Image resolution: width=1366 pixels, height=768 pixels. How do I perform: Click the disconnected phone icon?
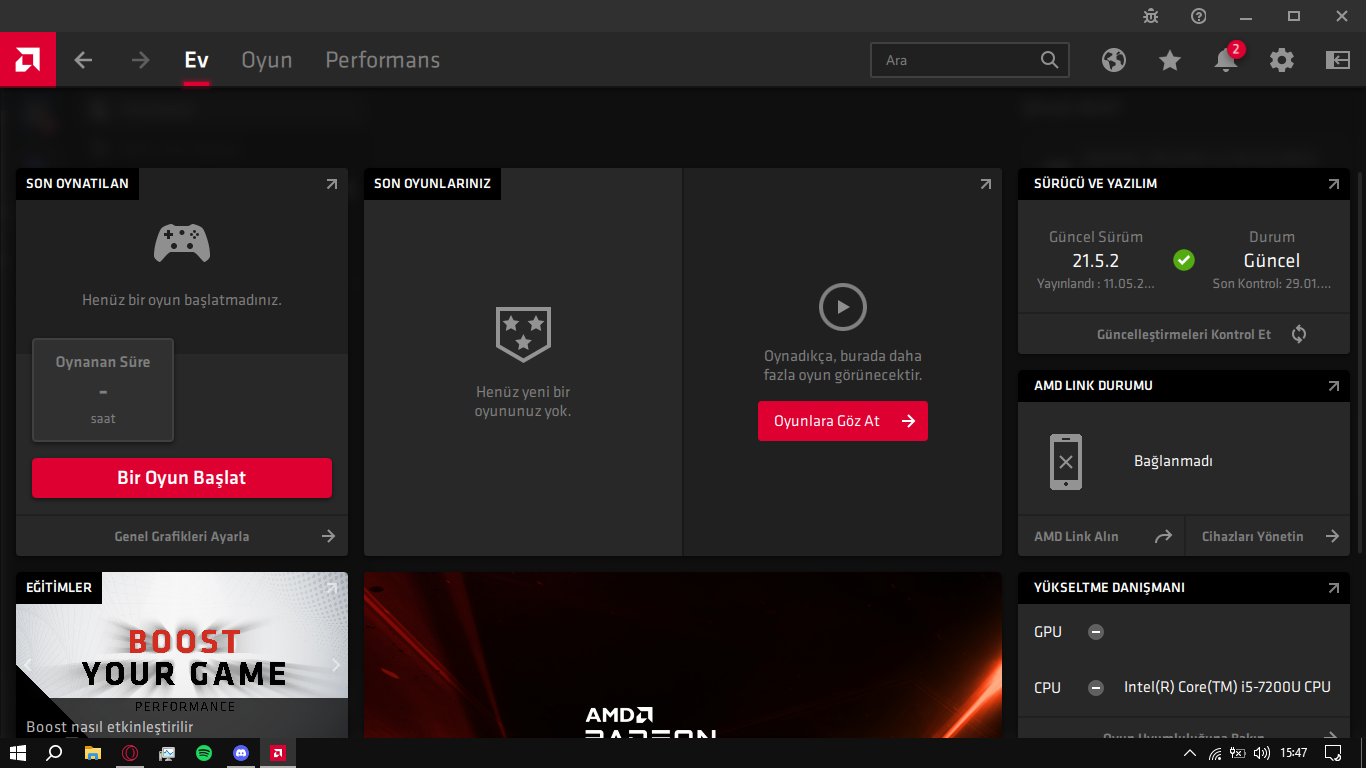(x=1066, y=462)
